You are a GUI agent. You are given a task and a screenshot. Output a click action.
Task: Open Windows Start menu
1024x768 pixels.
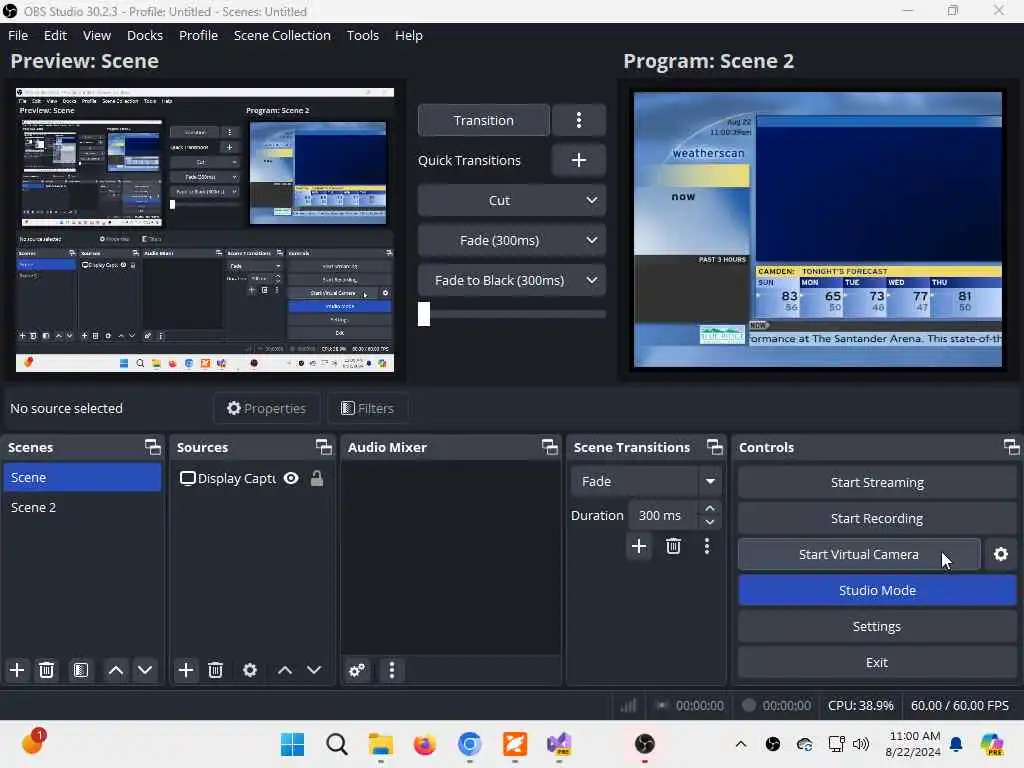click(x=292, y=744)
